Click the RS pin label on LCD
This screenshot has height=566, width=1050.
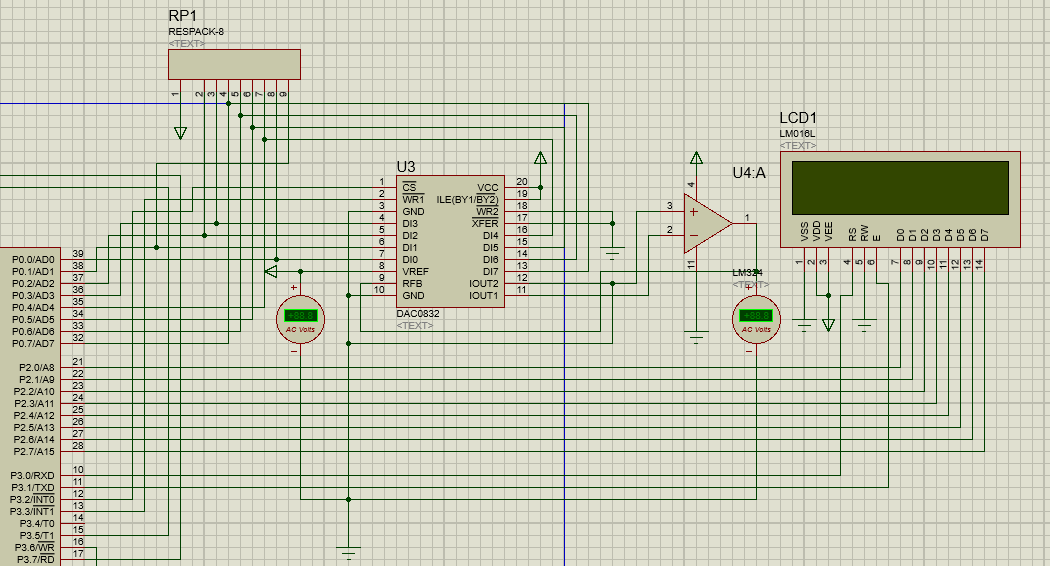(852, 235)
